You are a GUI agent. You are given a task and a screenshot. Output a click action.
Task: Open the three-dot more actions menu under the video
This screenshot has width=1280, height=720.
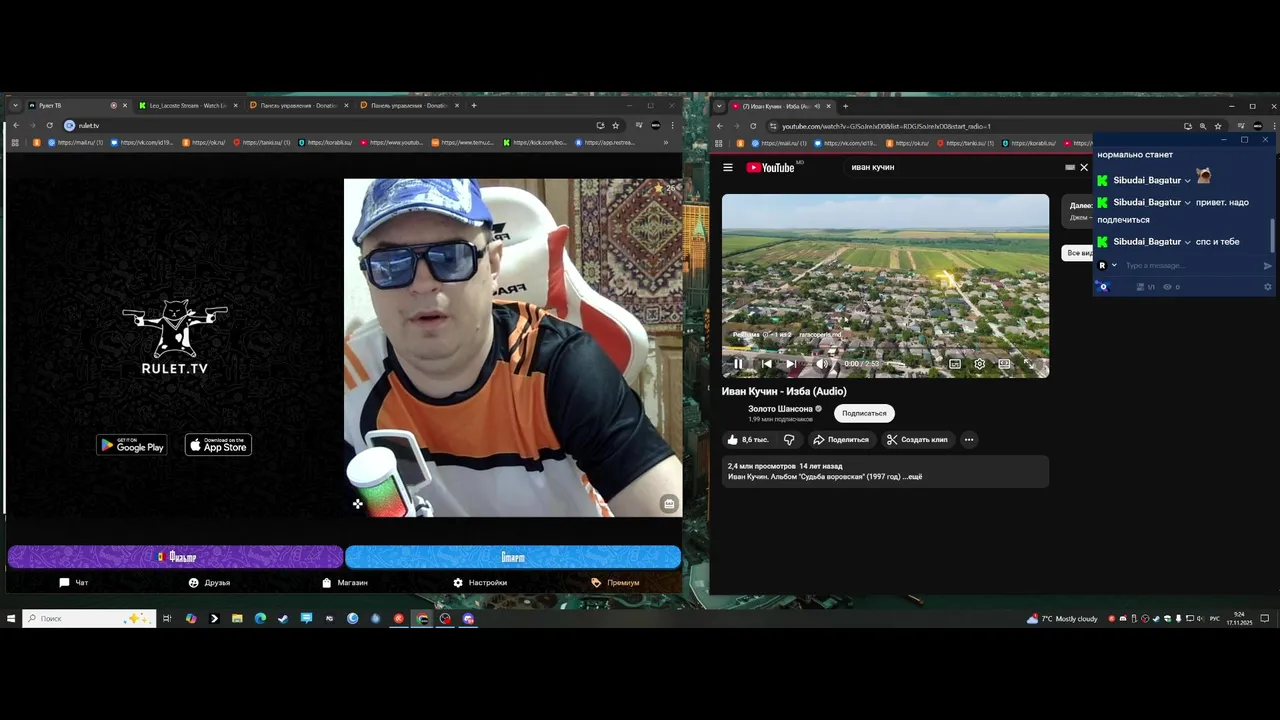tap(968, 440)
